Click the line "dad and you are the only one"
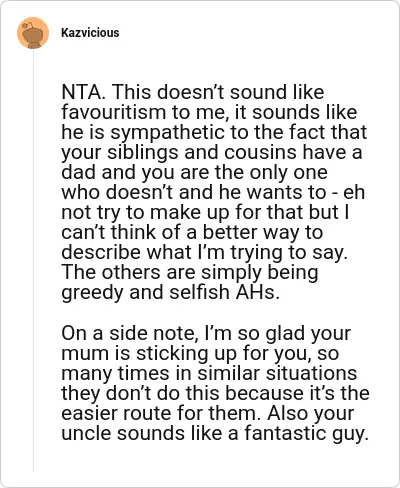The image size is (400, 488). click(x=194, y=172)
